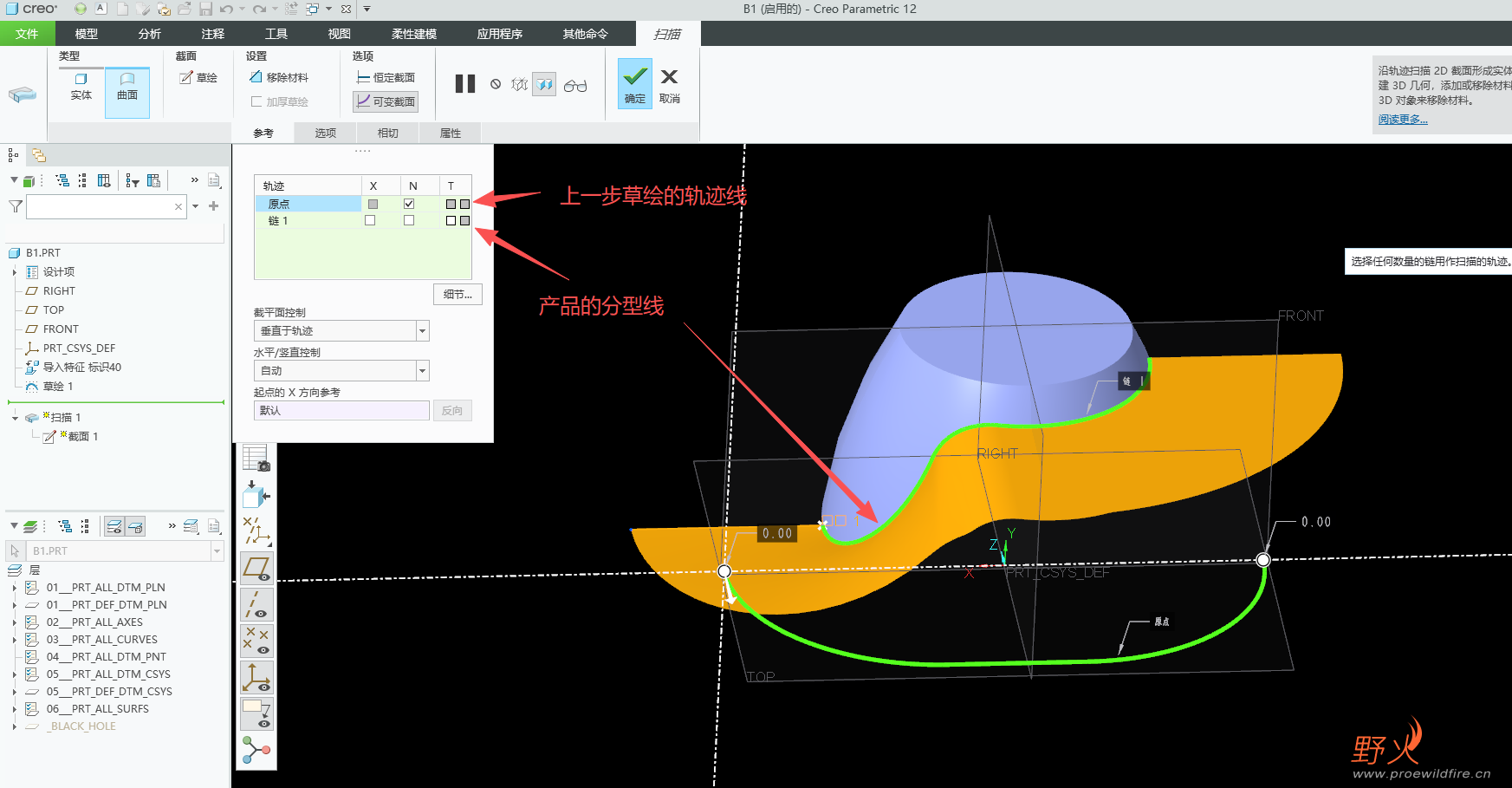Click the green checkmark 确定 confirm icon
This screenshot has height=788, width=1512.
coord(634,77)
